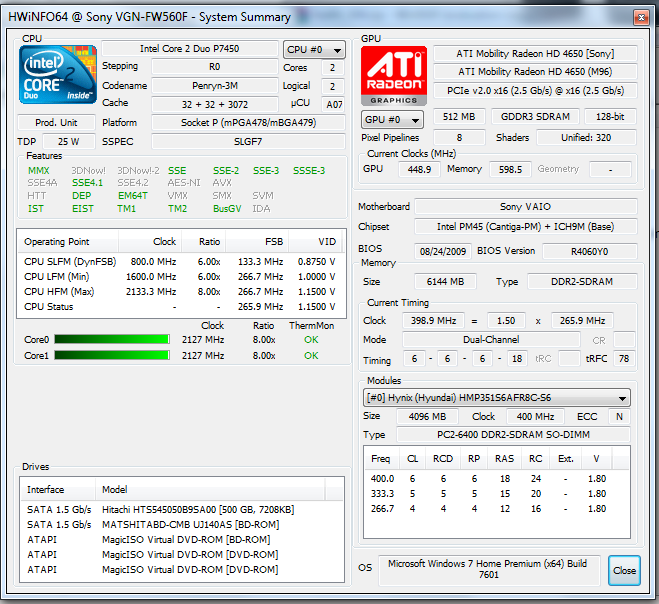Viewport: 659px width, 604px height.
Task: Click the module clock 400 MHz field
Action: [535, 417]
